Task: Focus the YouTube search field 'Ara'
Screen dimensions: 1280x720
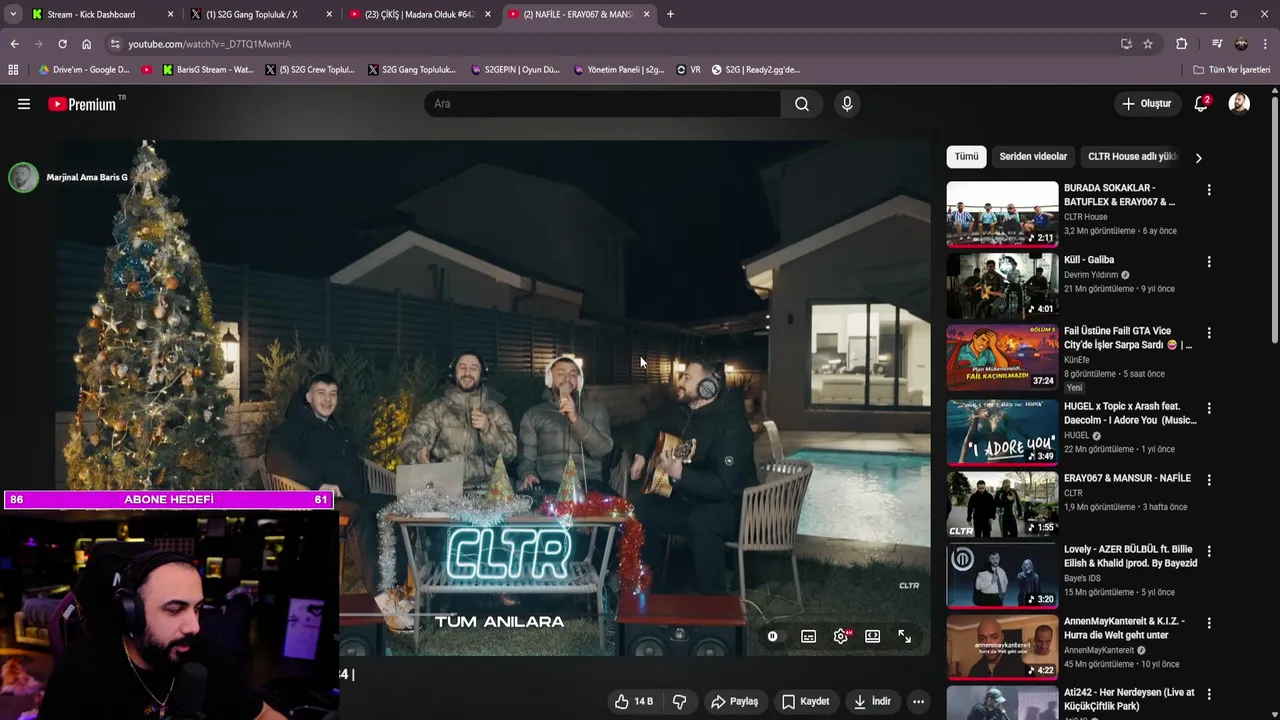Action: tap(603, 104)
